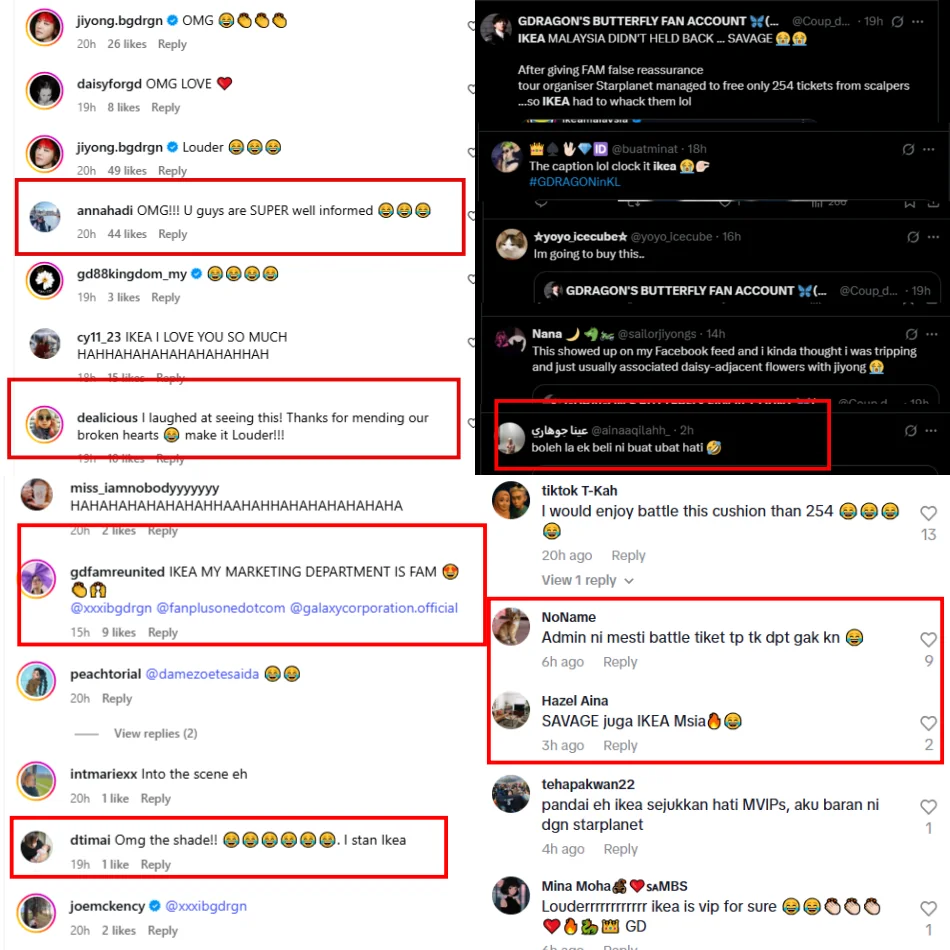
Task: Open three-dot menu on yoyo_icecube tweet
Action: tap(933, 237)
